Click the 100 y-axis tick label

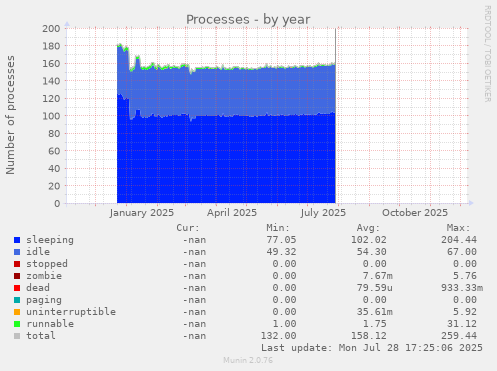click(x=51, y=116)
